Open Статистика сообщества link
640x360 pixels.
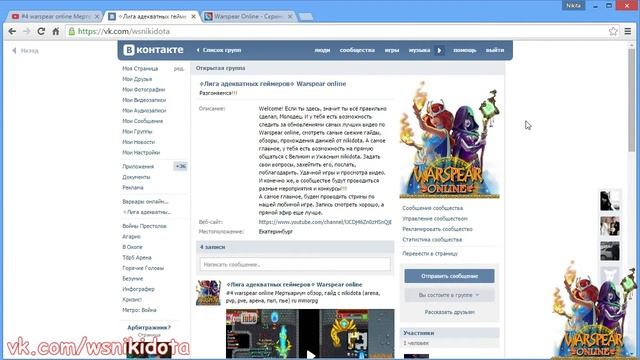click(432, 240)
